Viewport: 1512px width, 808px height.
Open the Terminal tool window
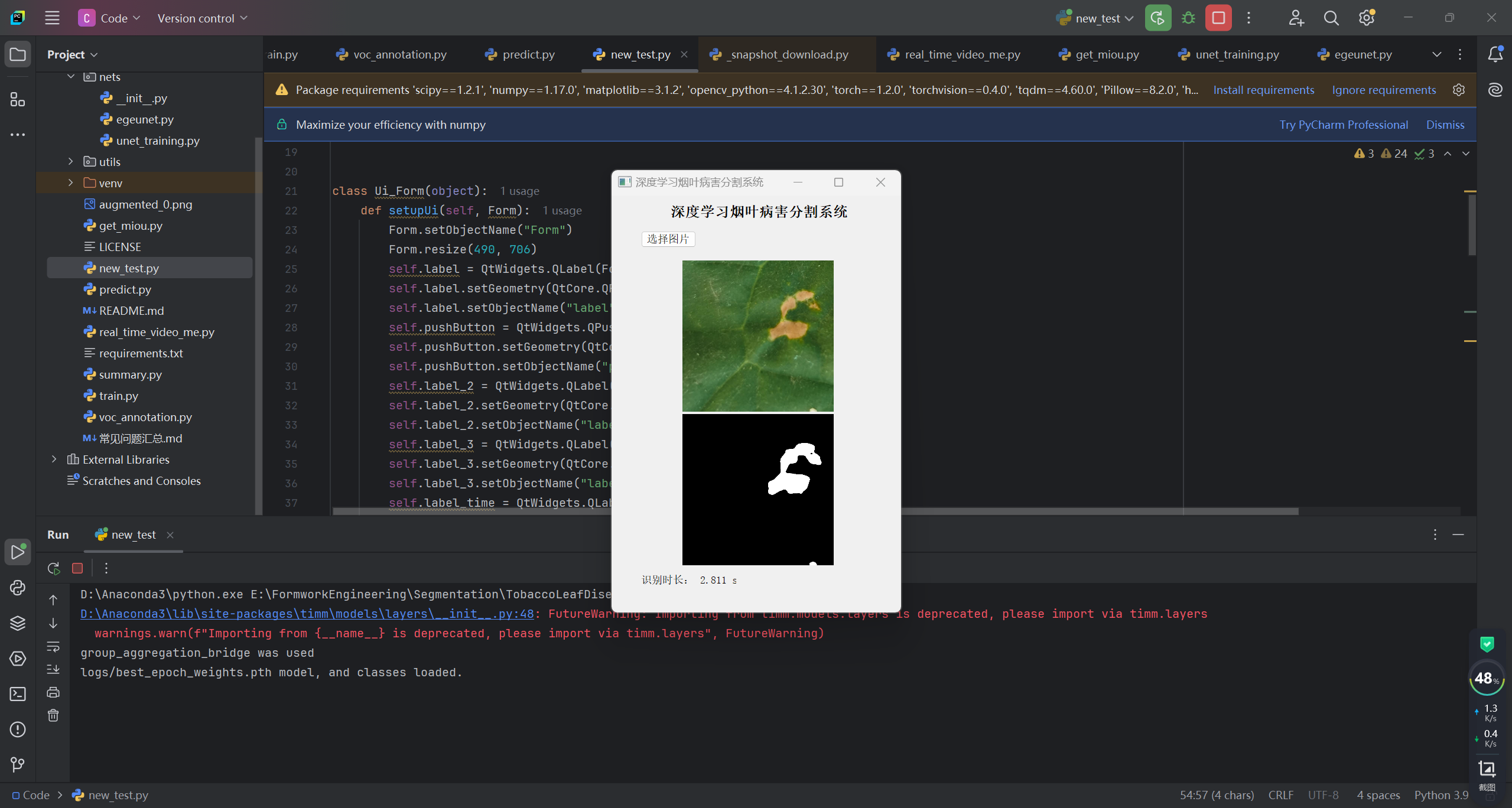[18, 694]
